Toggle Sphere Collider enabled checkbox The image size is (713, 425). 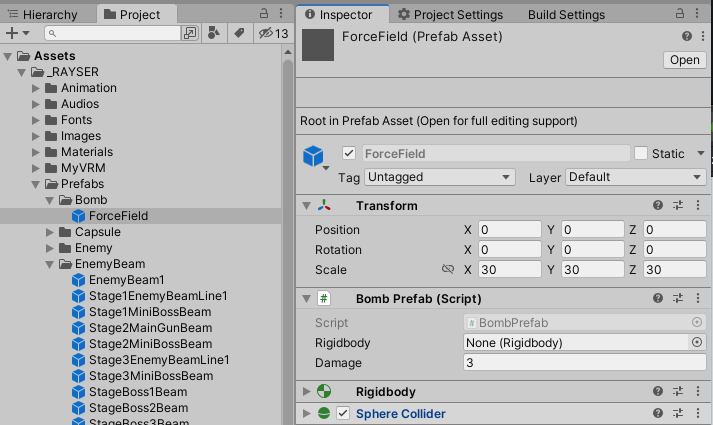coord(343,413)
